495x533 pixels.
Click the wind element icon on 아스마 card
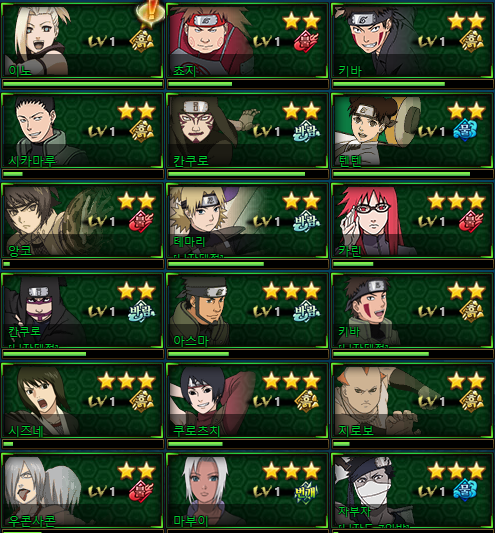click(x=306, y=311)
